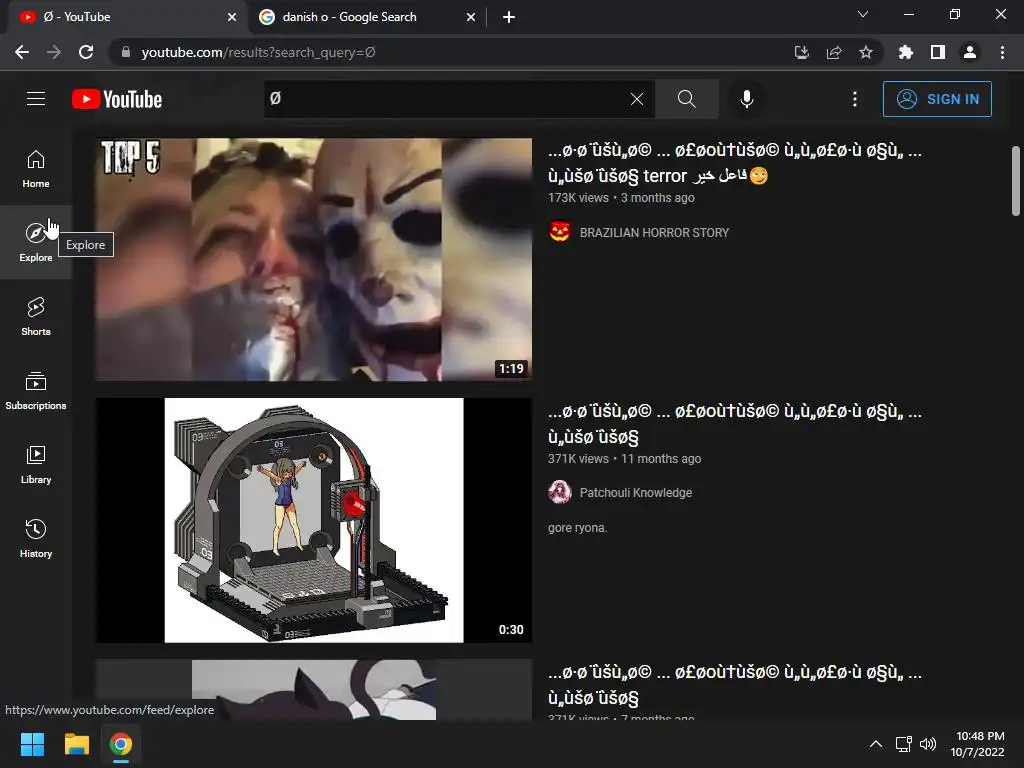1024x768 pixels.
Task: Open the YouTube hamburger guide menu
Action: 36,99
